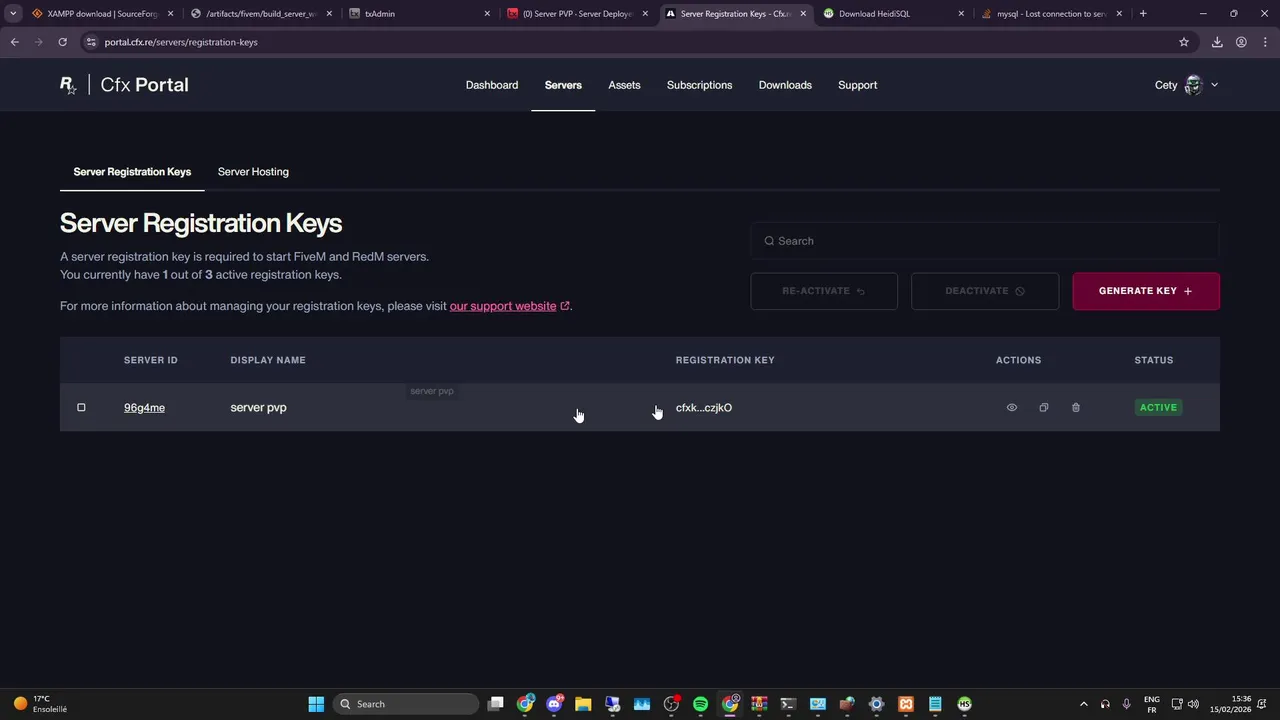The width and height of the screenshot is (1280, 720).
Task: Open the Subscriptions menu item
Action: (699, 85)
